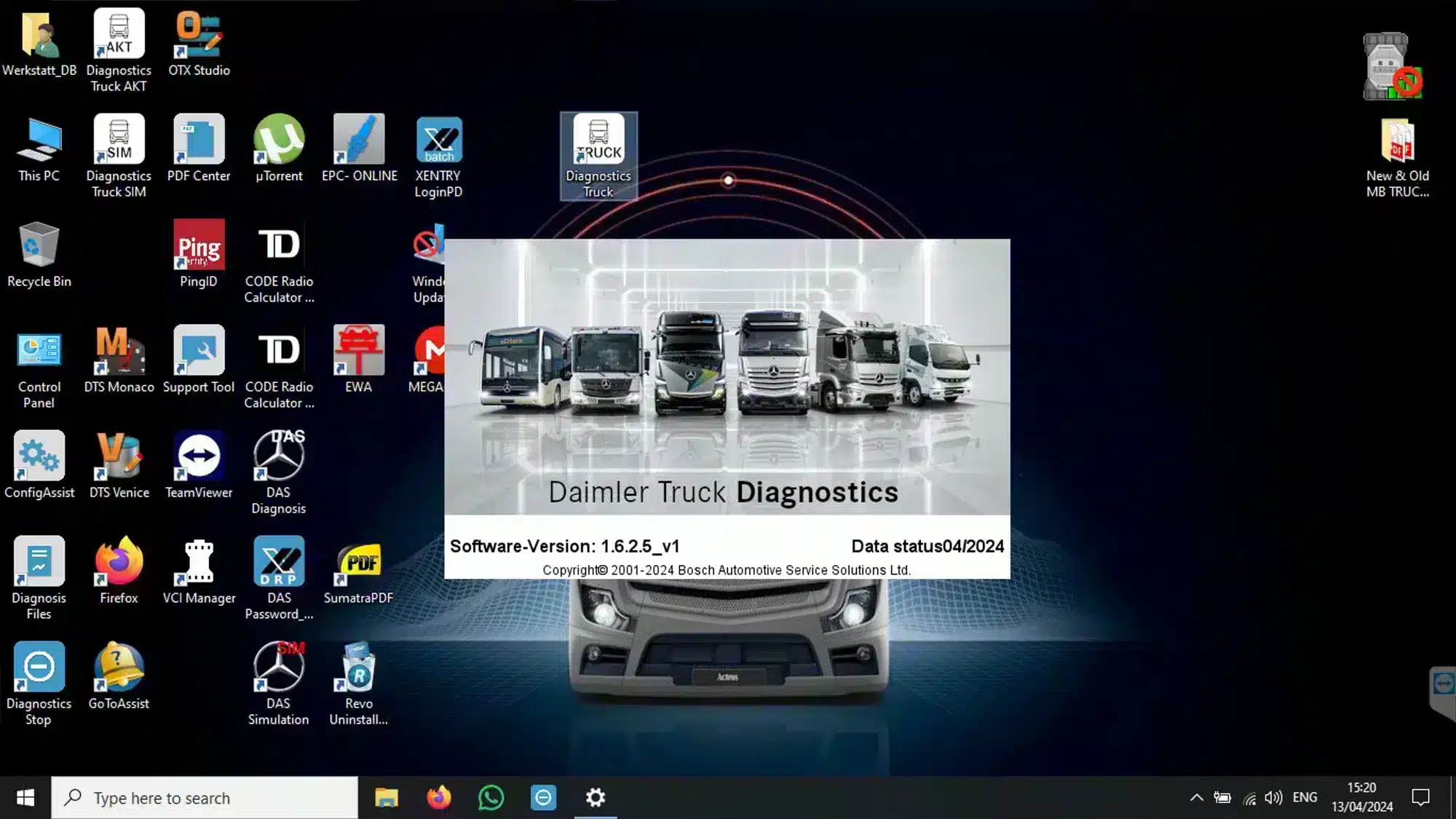This screenshot has height=819, width=1456.
Task: Launch Firefox from the taskbar
Action: [438, 798]
